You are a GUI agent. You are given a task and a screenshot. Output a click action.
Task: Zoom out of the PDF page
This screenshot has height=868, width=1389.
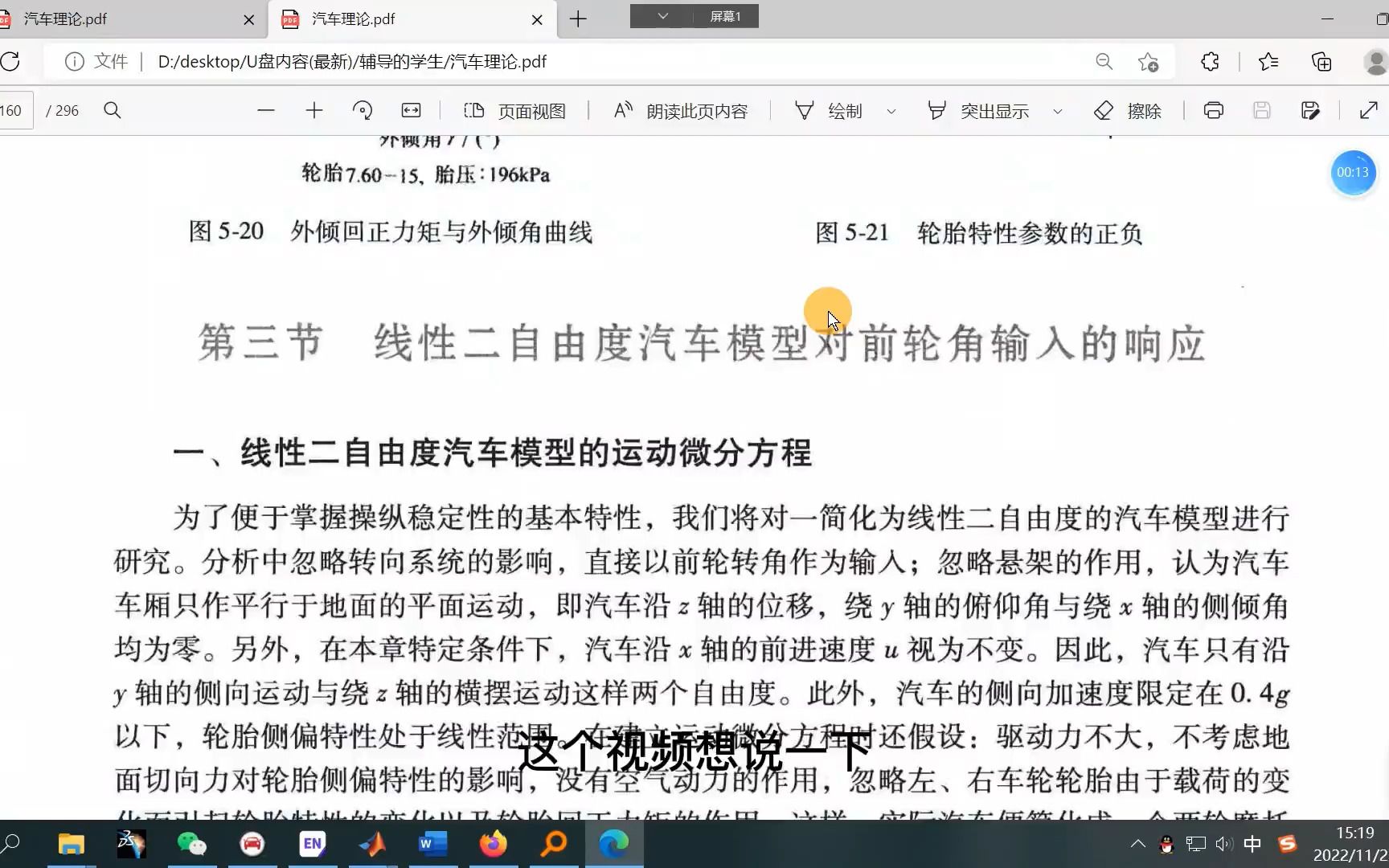267,110
